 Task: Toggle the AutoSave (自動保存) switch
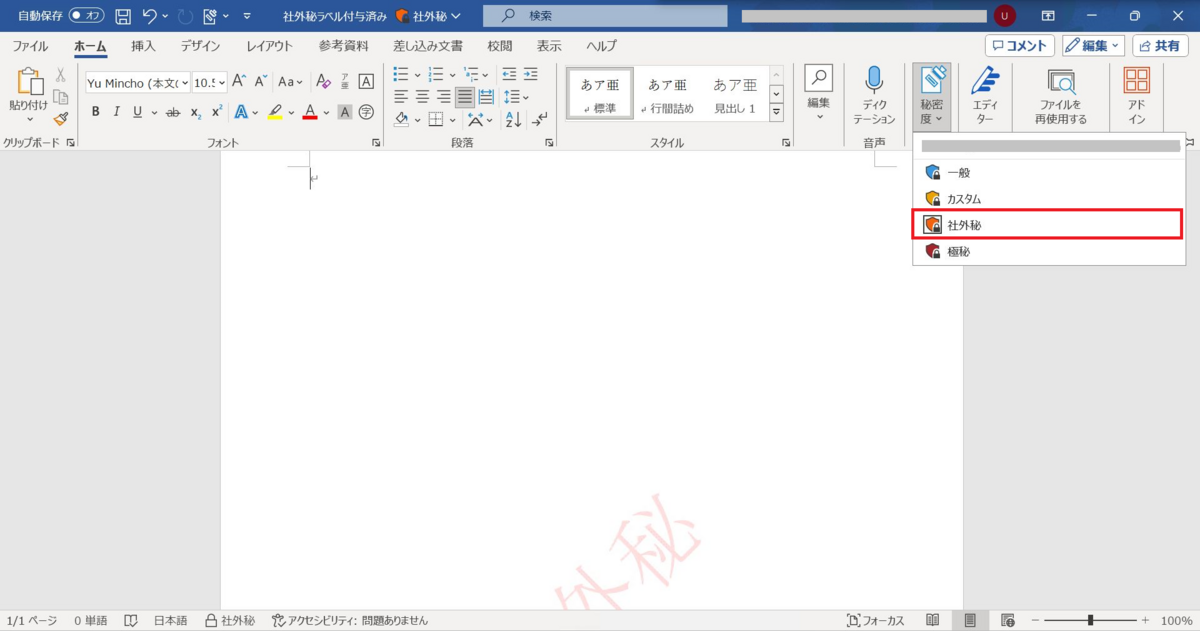coord(86,16)
